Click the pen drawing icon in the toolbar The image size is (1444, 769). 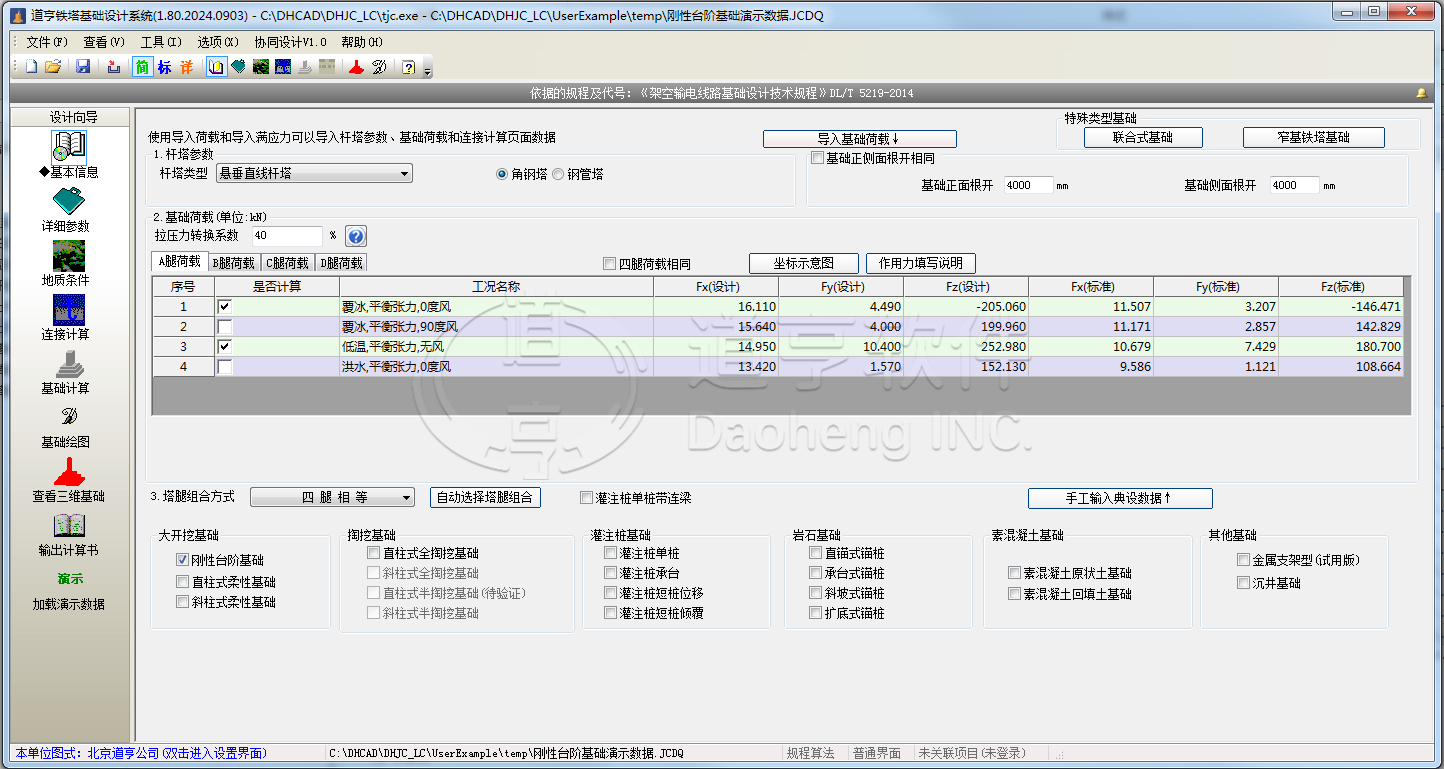[379, 67]
